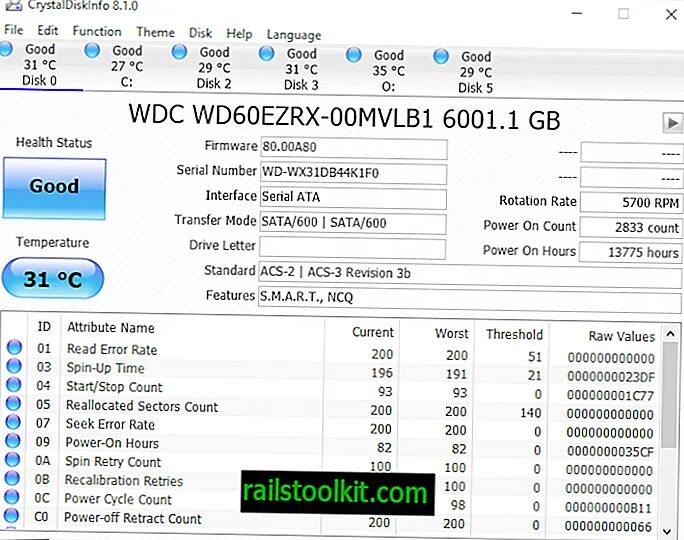This screenshot has height=540, width=684.
Task: Click the CrystalDiskInfo title bar app icon
Action: coord(14,5)
